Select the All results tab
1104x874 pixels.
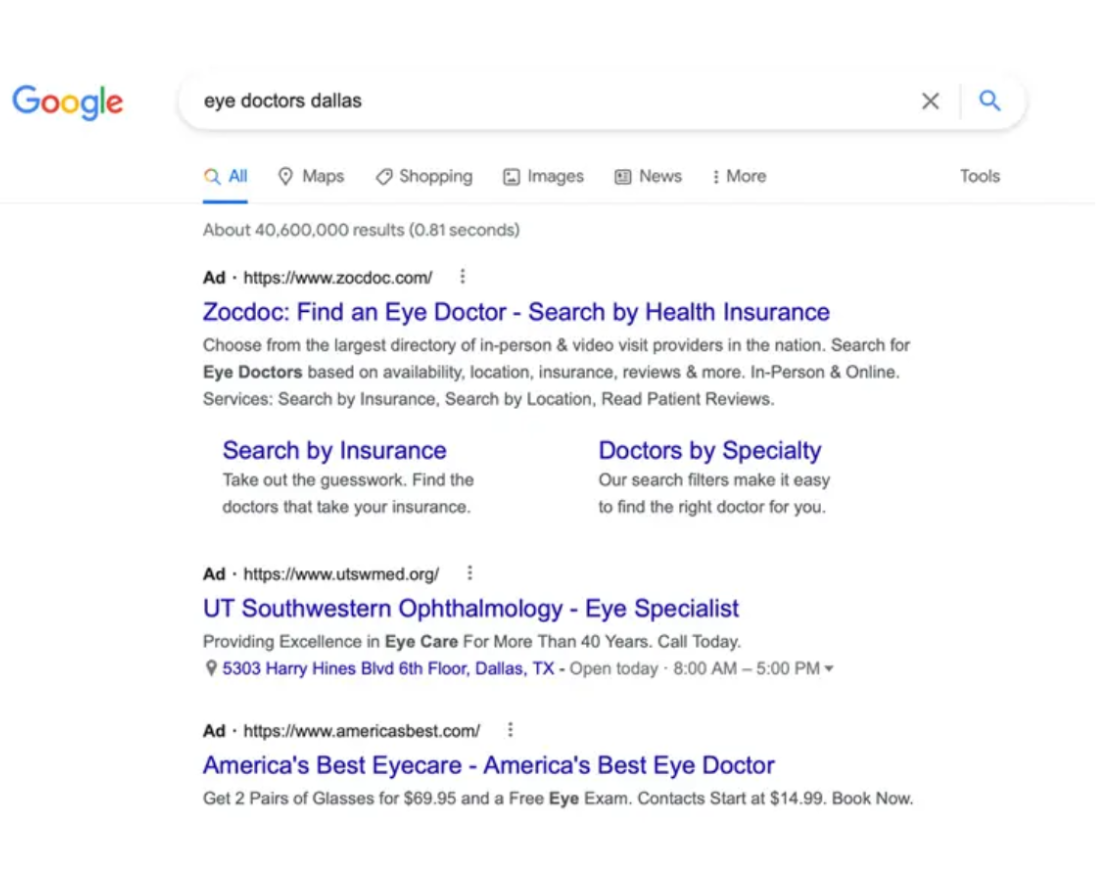tap(225, 177)
